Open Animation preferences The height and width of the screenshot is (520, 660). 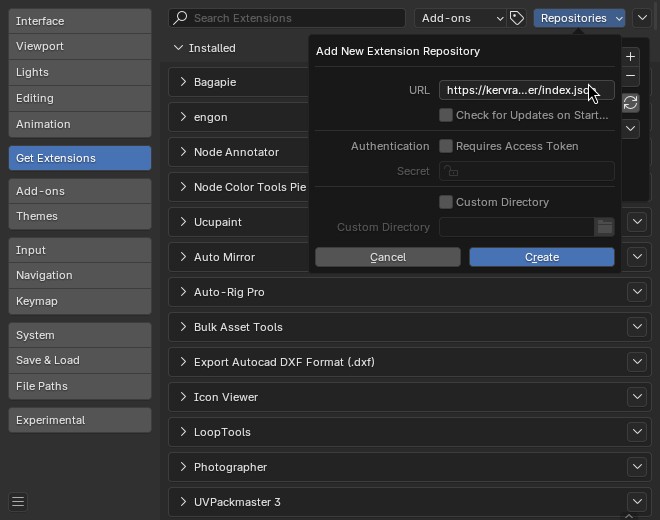[80, 124]
